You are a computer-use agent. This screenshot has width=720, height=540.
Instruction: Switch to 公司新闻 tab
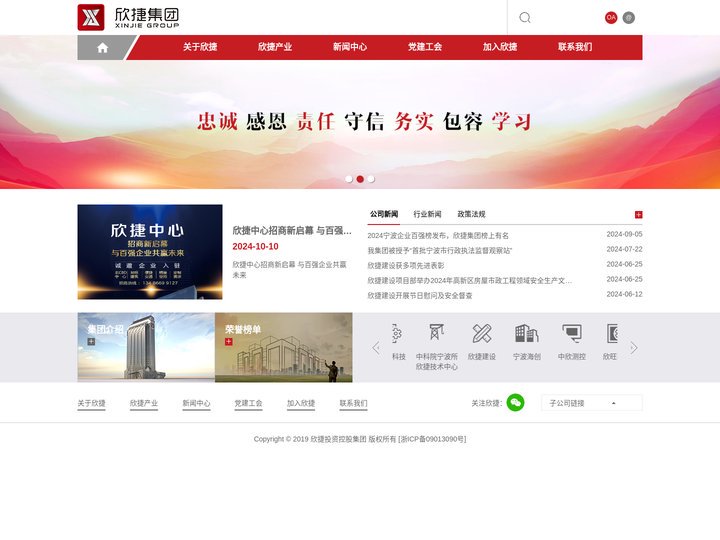384,214
